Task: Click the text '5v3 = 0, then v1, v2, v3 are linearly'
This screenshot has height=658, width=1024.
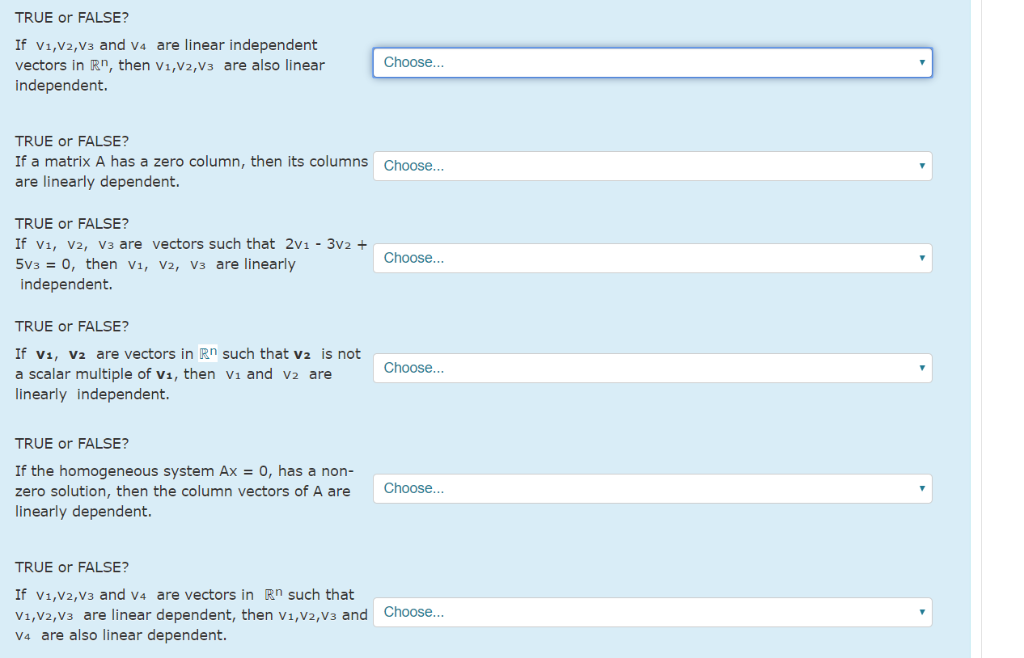Action: 155,264
